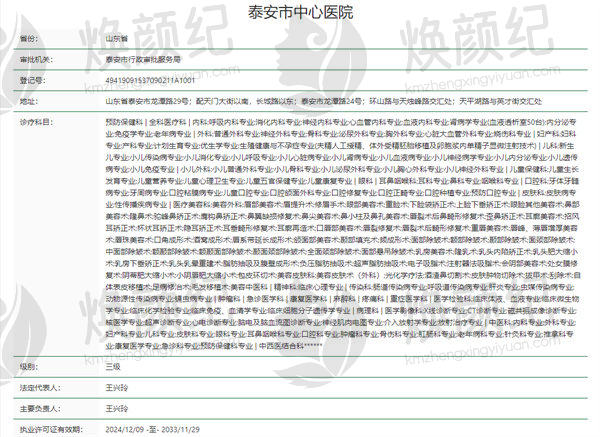
Task: Click 王兴玲 in the 法定代表人 row
Action: (x=117, y=388)
